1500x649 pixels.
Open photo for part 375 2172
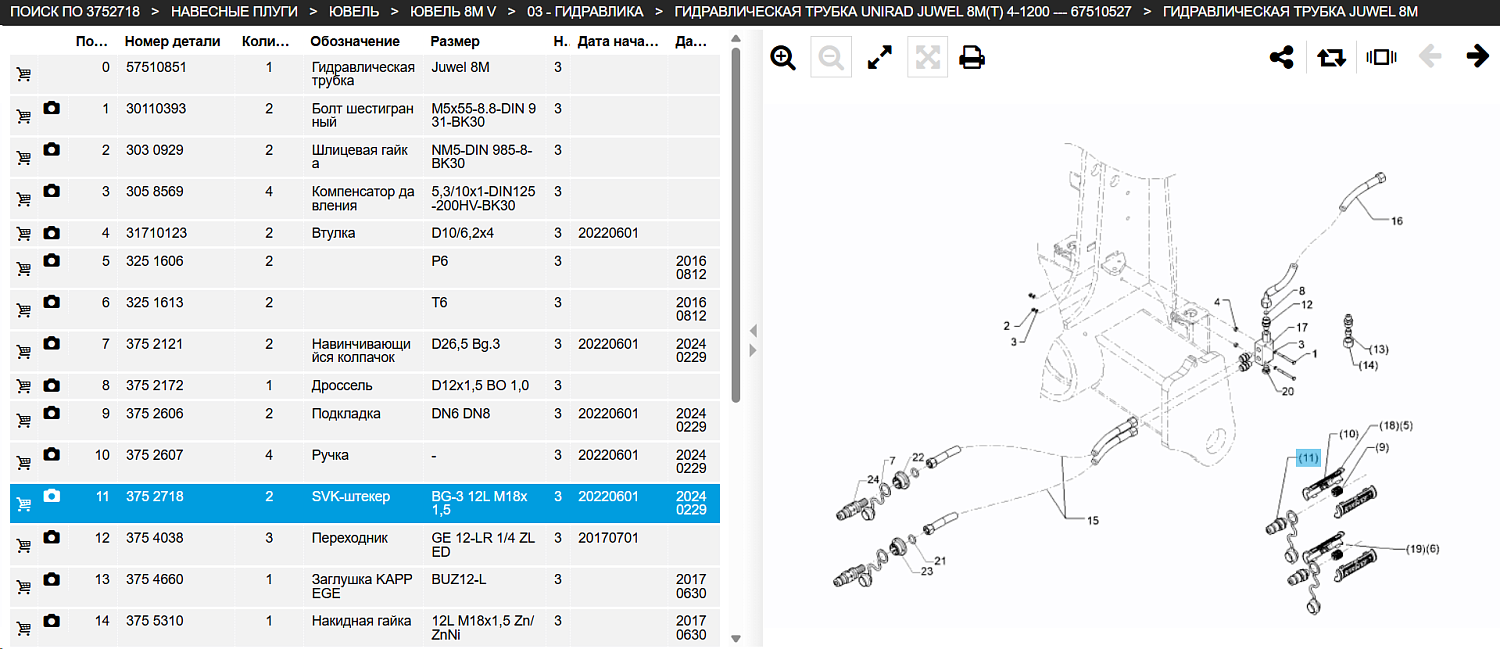(x=52, y=385)
